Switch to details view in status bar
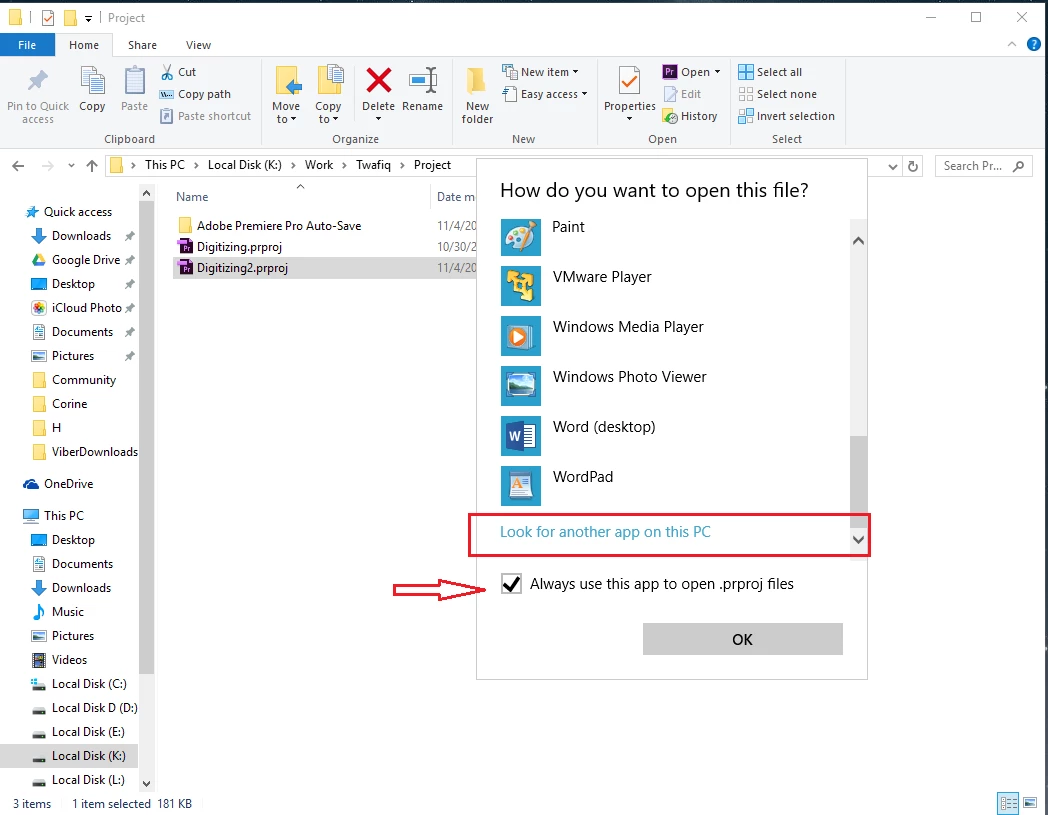The width and height of the screenshot is (1048, 815). click(x=1009, y=802)
